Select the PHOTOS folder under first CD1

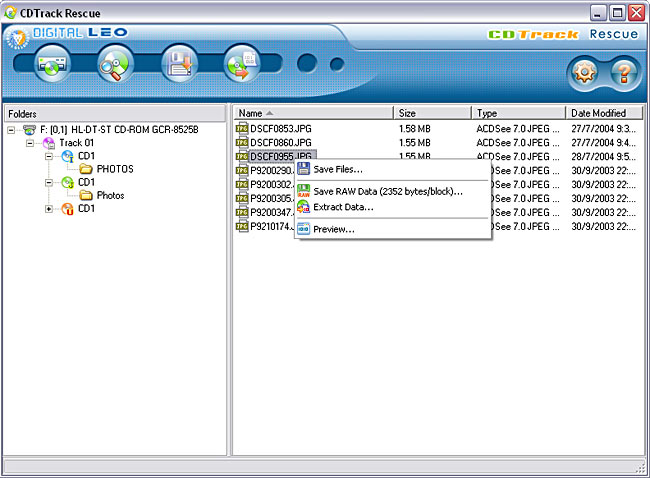(x=115, y=169)
